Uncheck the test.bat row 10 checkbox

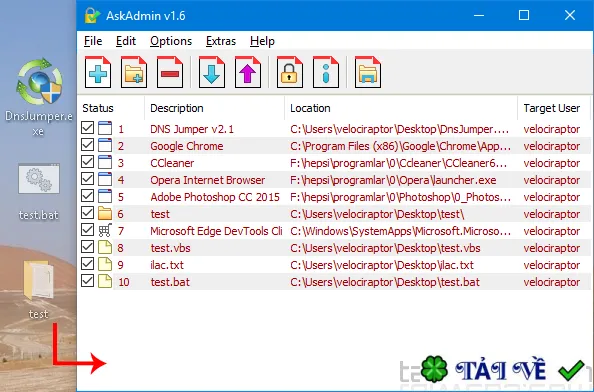click(x=88, y=281)
